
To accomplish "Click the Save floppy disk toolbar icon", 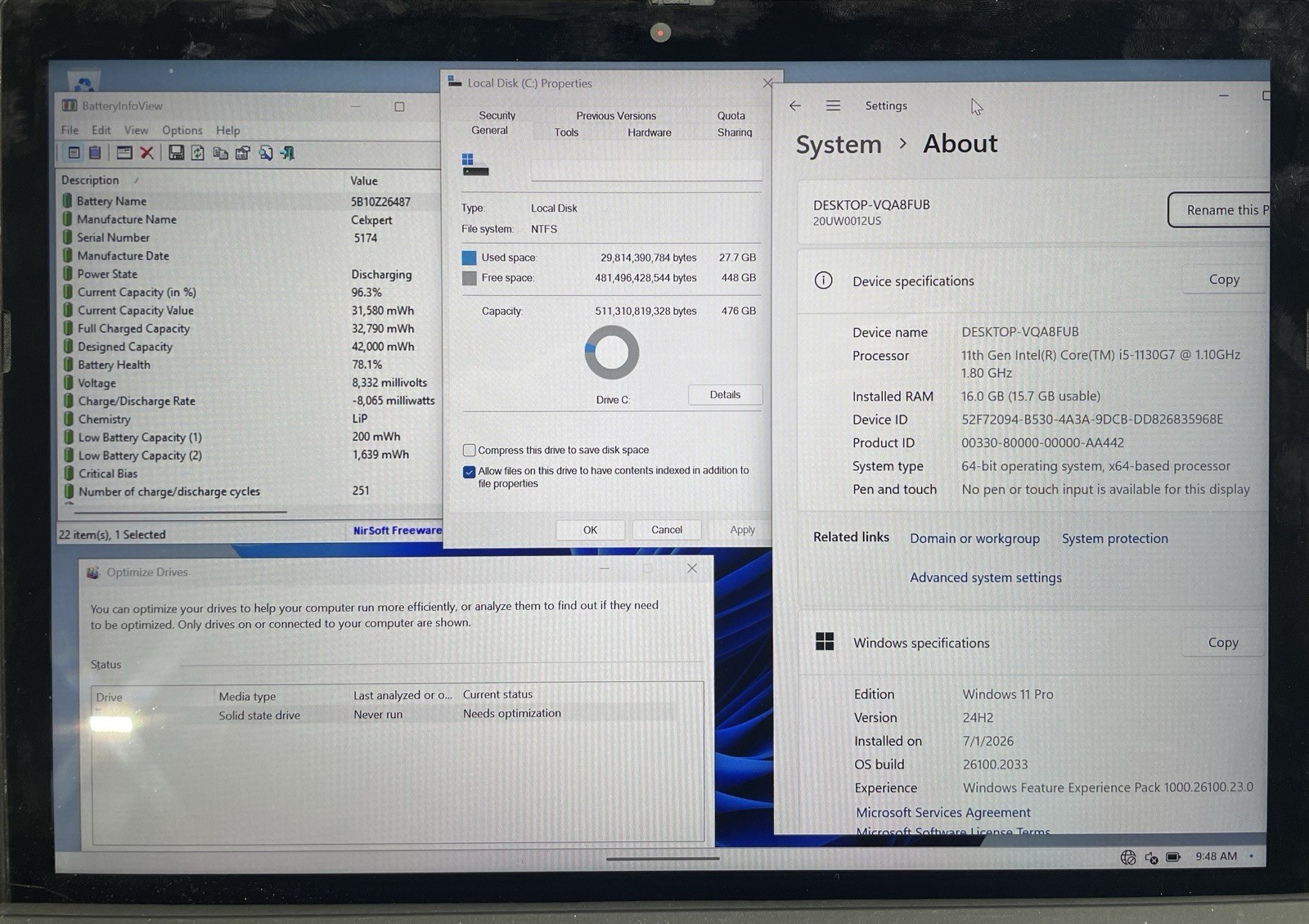I will click(176, 152).
